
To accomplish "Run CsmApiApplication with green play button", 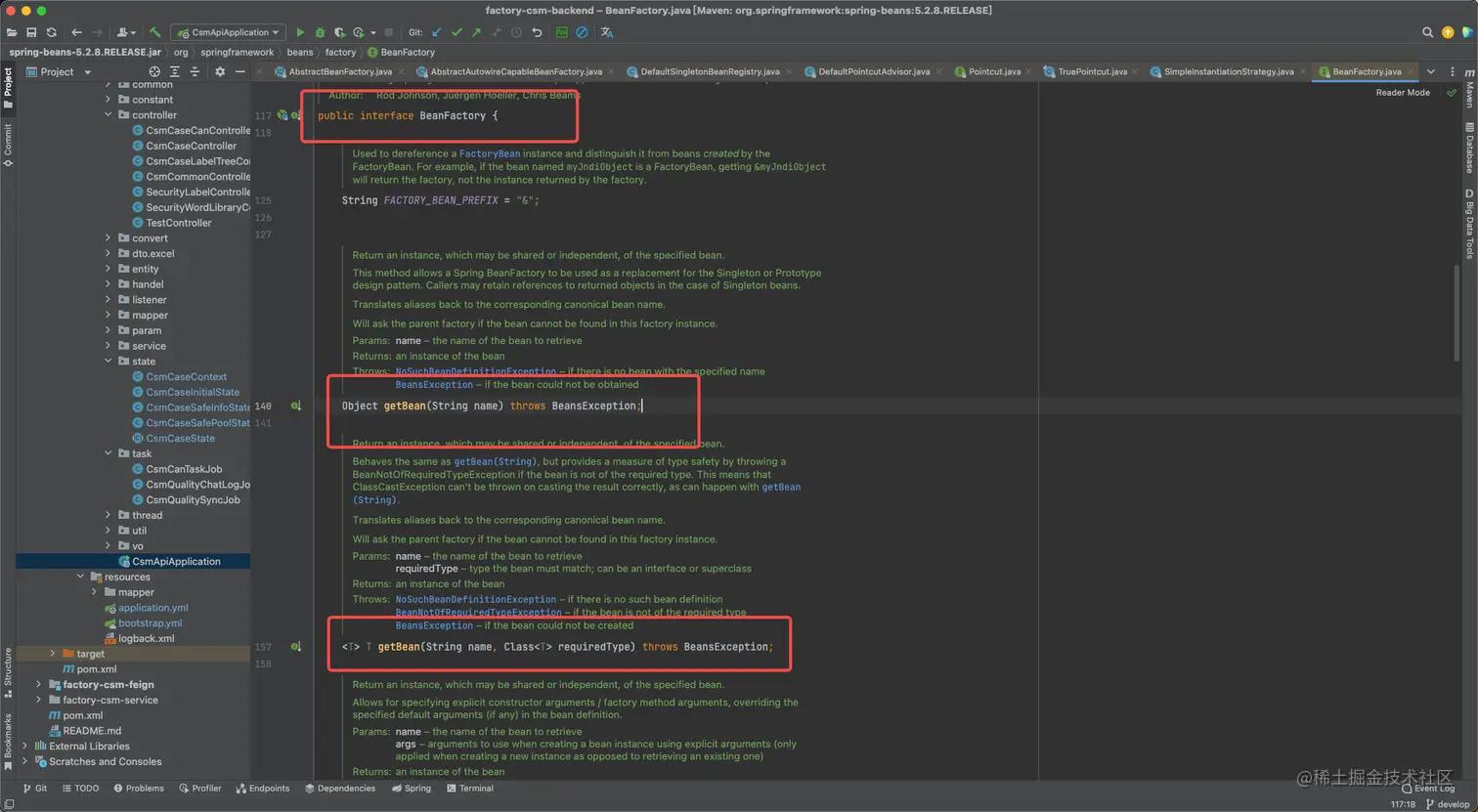I will point(300,32).
